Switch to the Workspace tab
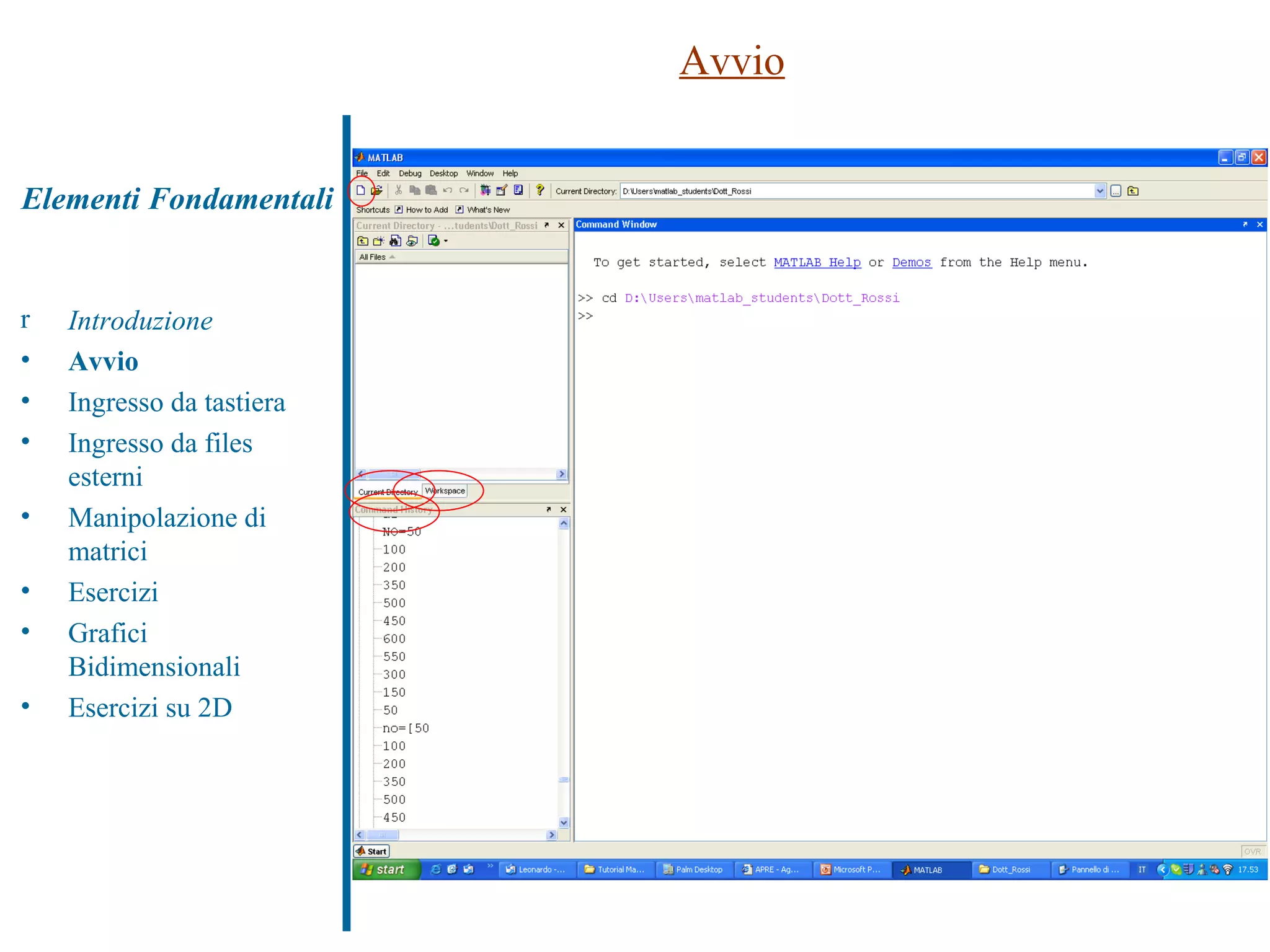 (x=445, y=490)
